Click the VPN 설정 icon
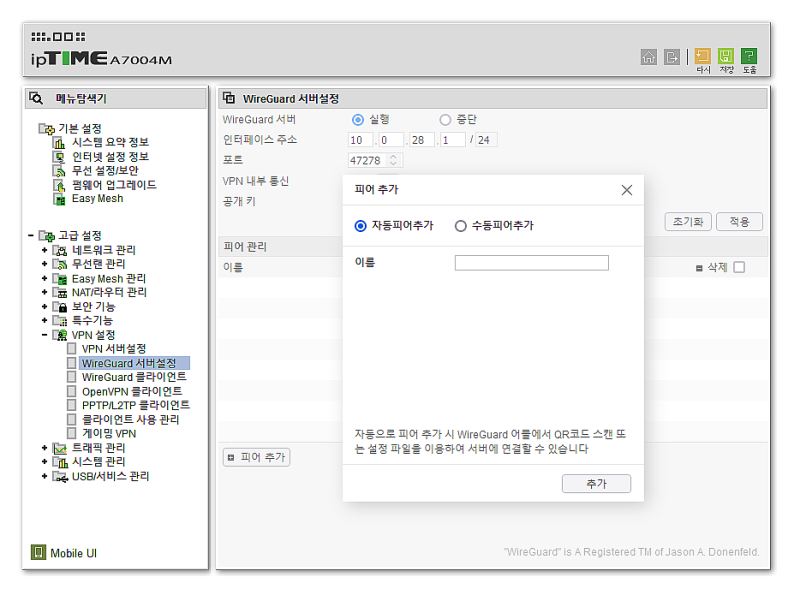The width and height of the screenshot is (800, 589). click(x=60, y=335)
